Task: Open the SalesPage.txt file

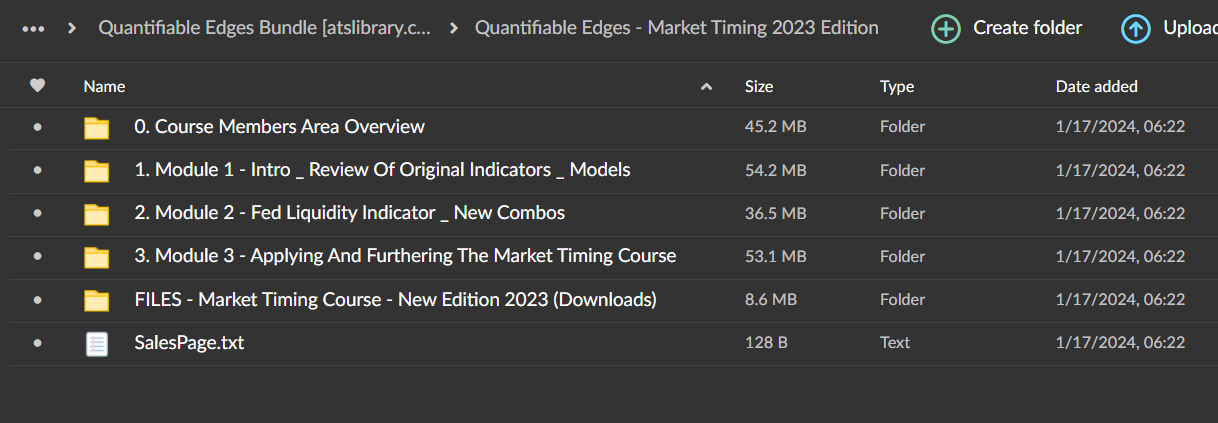Action: point(189,343)
